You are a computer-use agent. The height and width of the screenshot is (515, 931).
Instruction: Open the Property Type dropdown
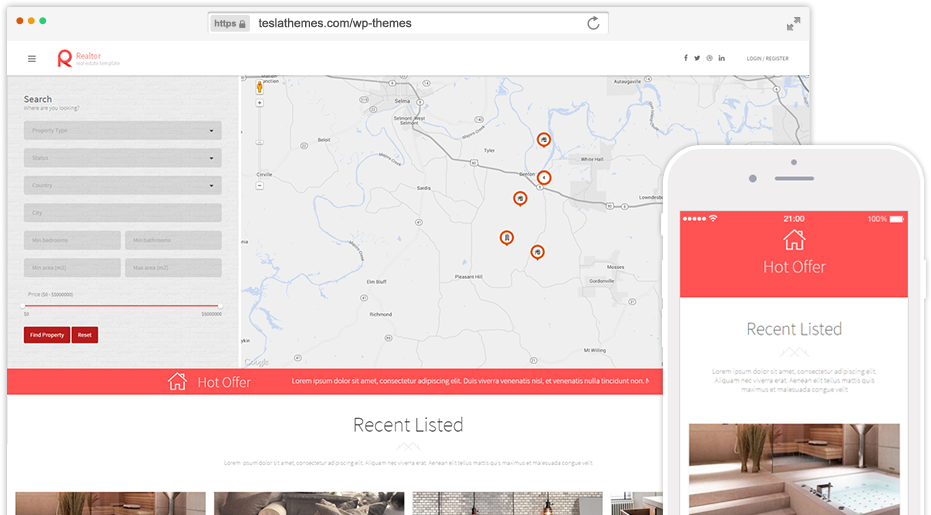click(x=123, y=131)
